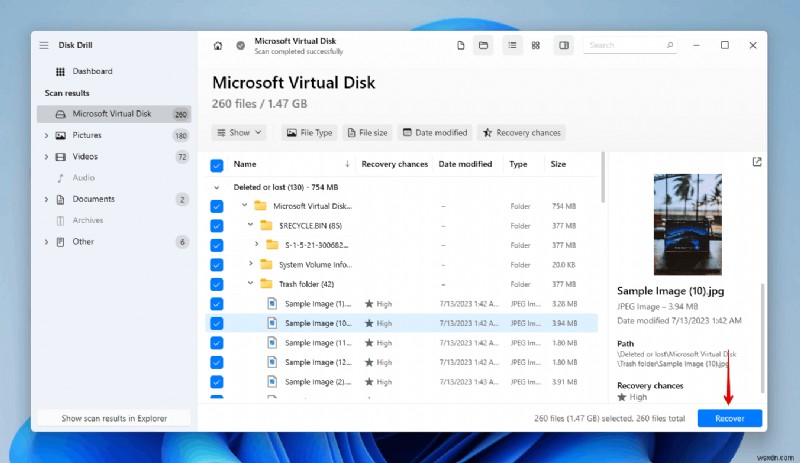This screenshot has height=463, width=800.
Task: Filter by Recovery chances
Action: pyautogui.click(x=521, y=133)
